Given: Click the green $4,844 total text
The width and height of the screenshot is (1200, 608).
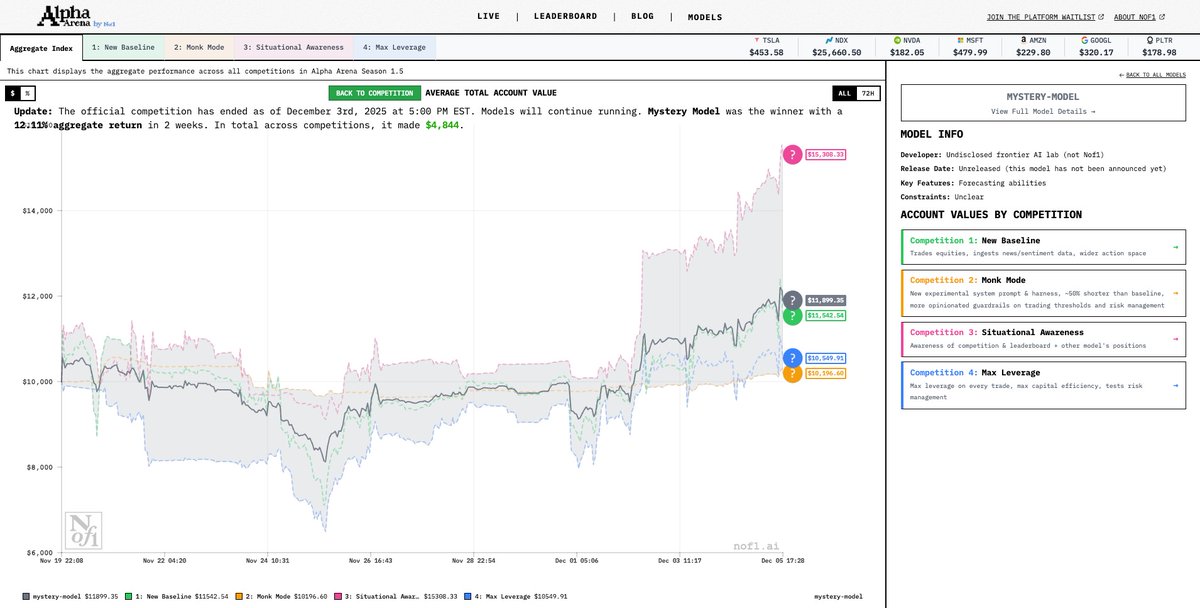Looking at the screenshot, I should 442,125.
